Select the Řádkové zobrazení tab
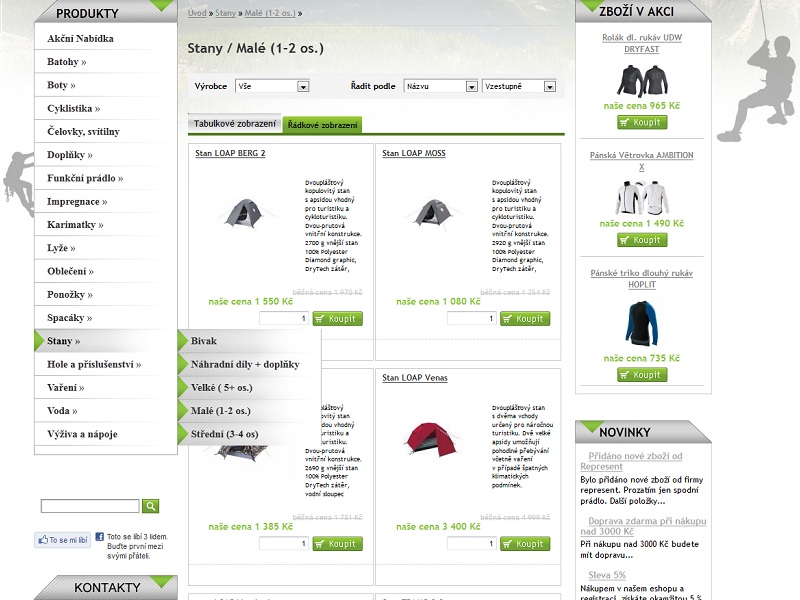The height and width of the screenshot is (600, 800). 322,125
